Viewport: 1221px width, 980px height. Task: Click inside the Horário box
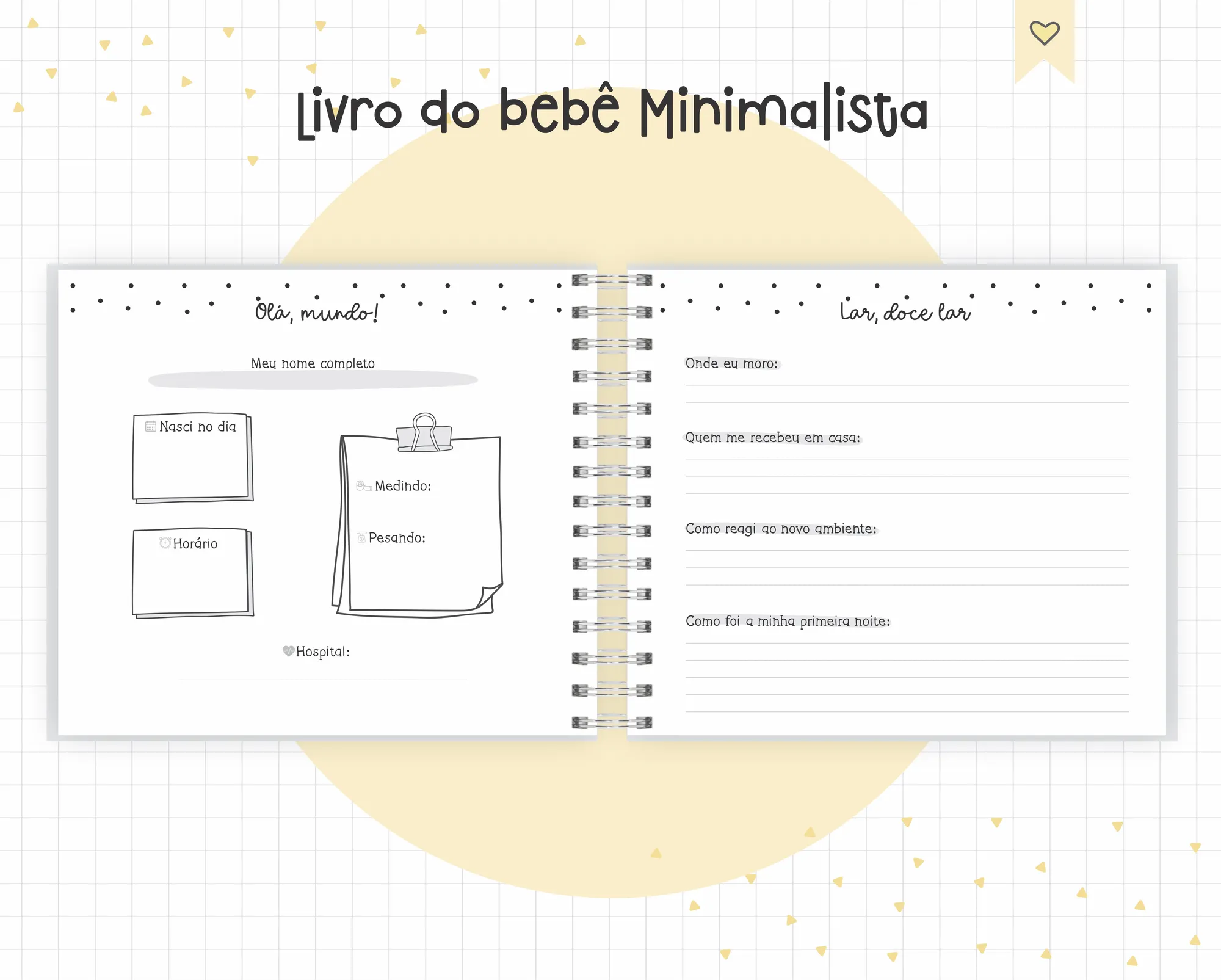(x=190, y=580)
